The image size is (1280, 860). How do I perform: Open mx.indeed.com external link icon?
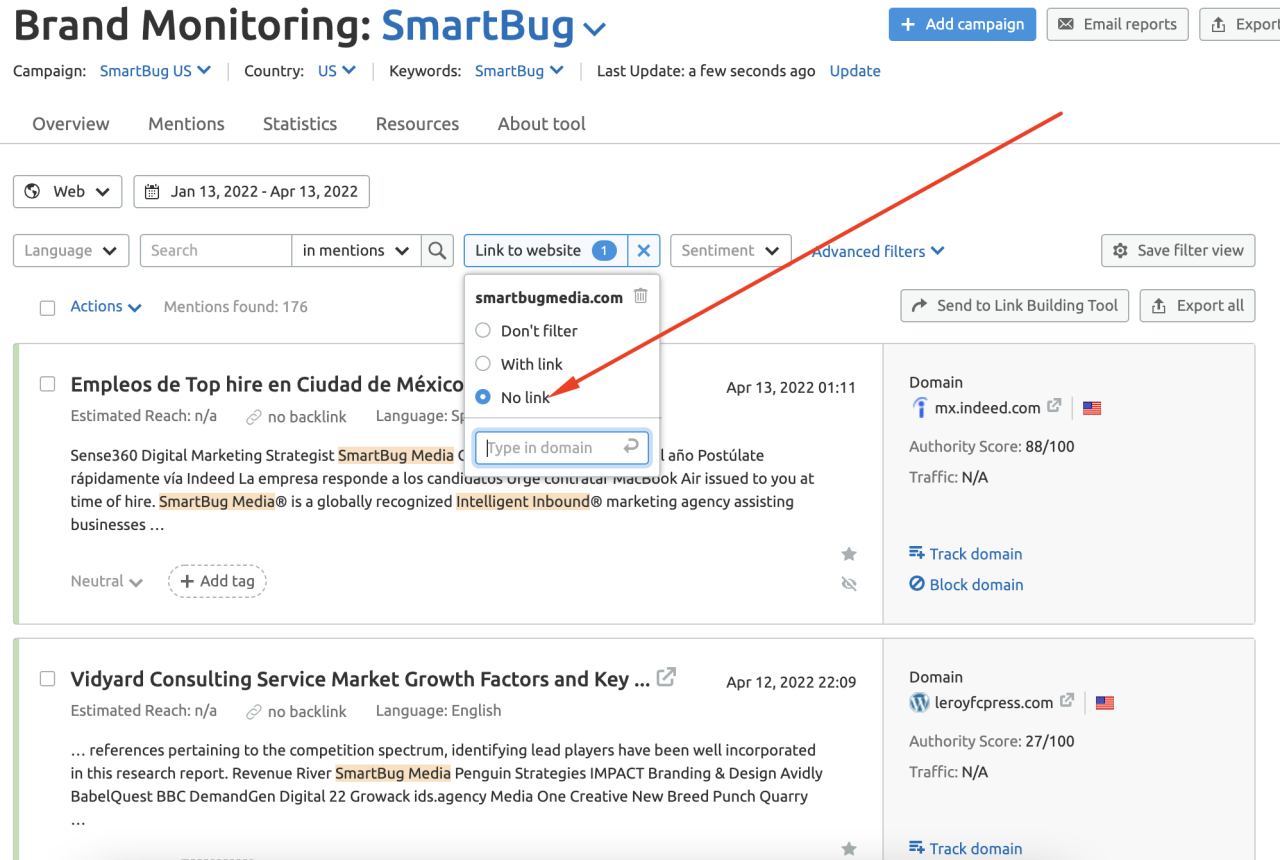1054,407
